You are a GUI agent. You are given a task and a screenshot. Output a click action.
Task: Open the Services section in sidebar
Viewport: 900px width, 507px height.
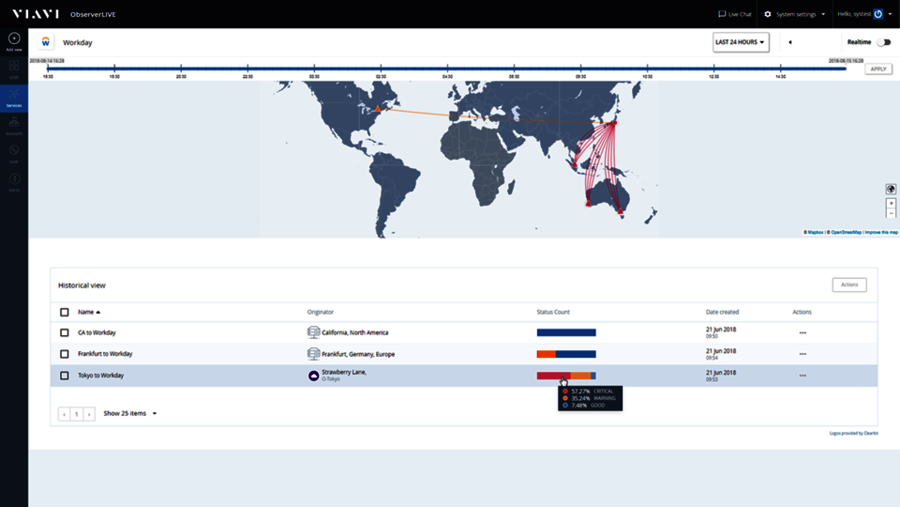(14, 96)
